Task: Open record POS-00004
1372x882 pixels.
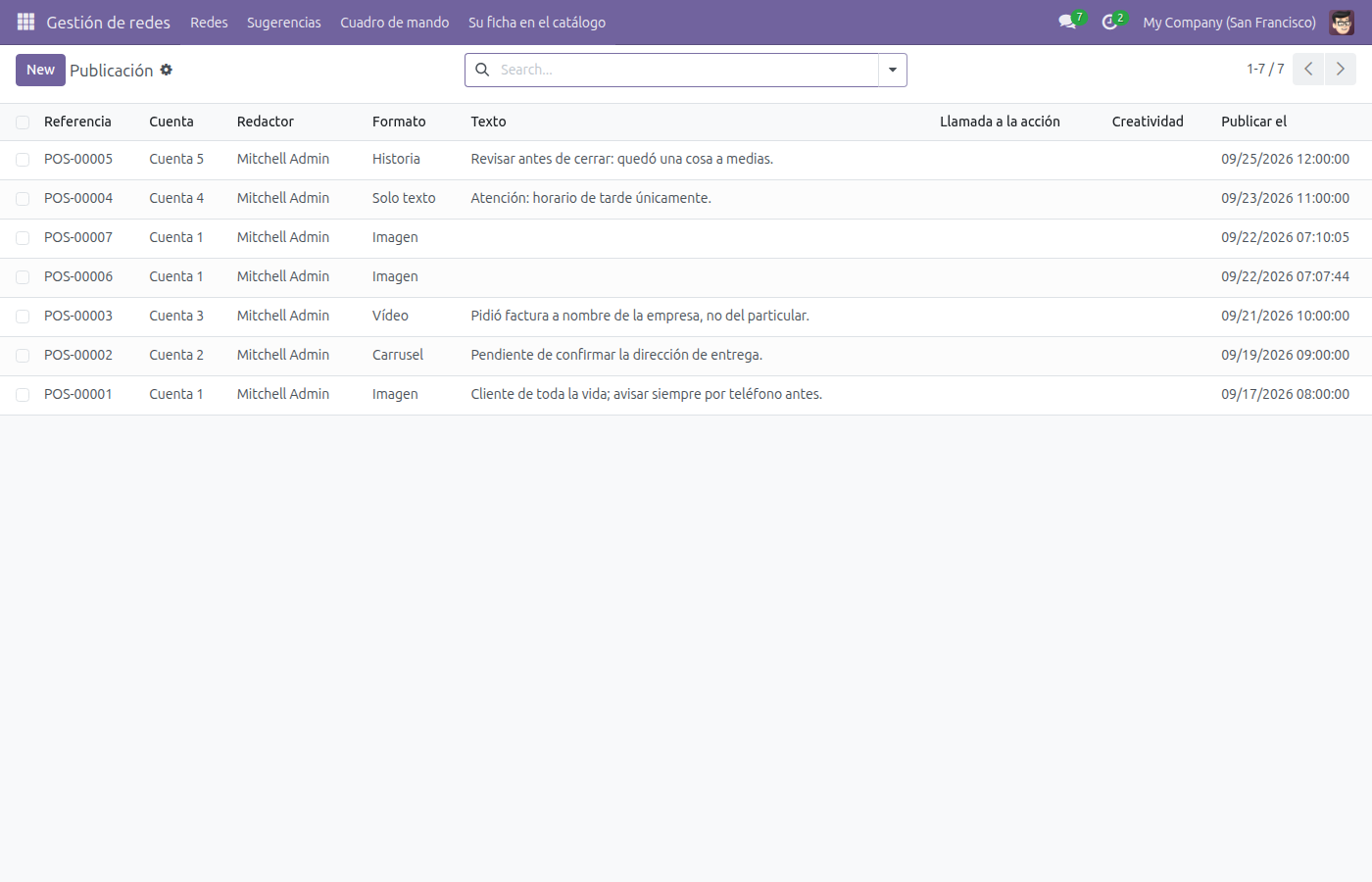Action: point(78,198)
